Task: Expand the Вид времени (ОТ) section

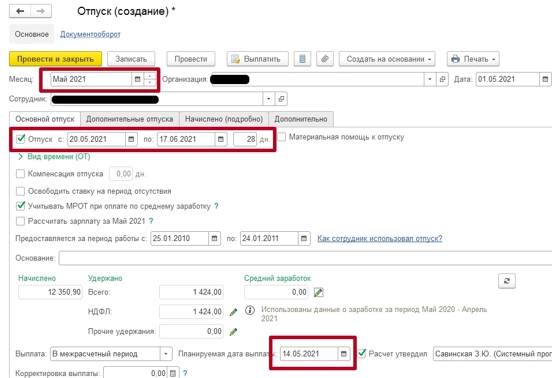Action: coord(20,157)
